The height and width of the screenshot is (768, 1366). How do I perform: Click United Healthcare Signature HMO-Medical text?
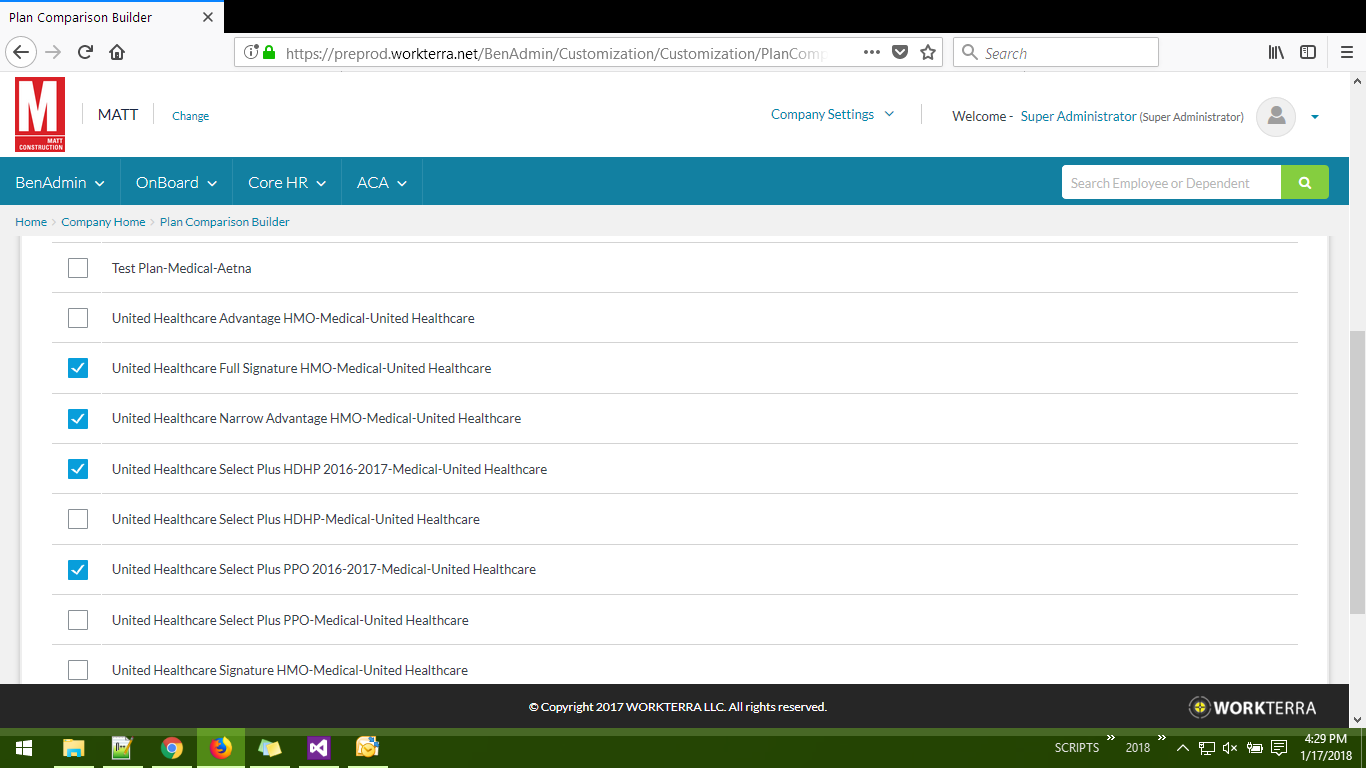(290, 670)
